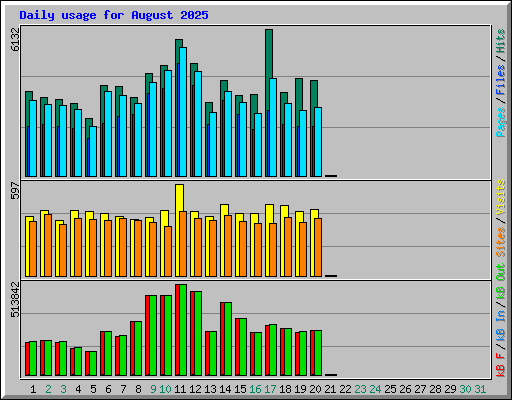Click day 12 on the x-axis
The image size is (512, 400).
click(195, 389)
